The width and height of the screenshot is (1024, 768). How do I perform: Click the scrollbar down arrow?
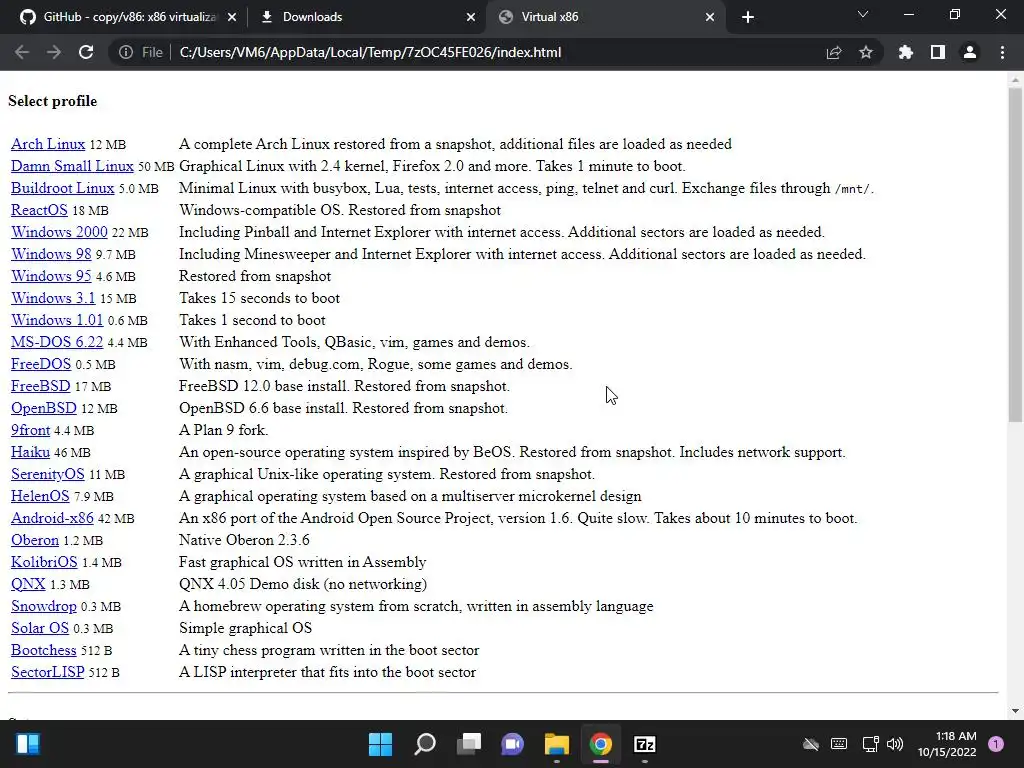tap(1015, 711)
